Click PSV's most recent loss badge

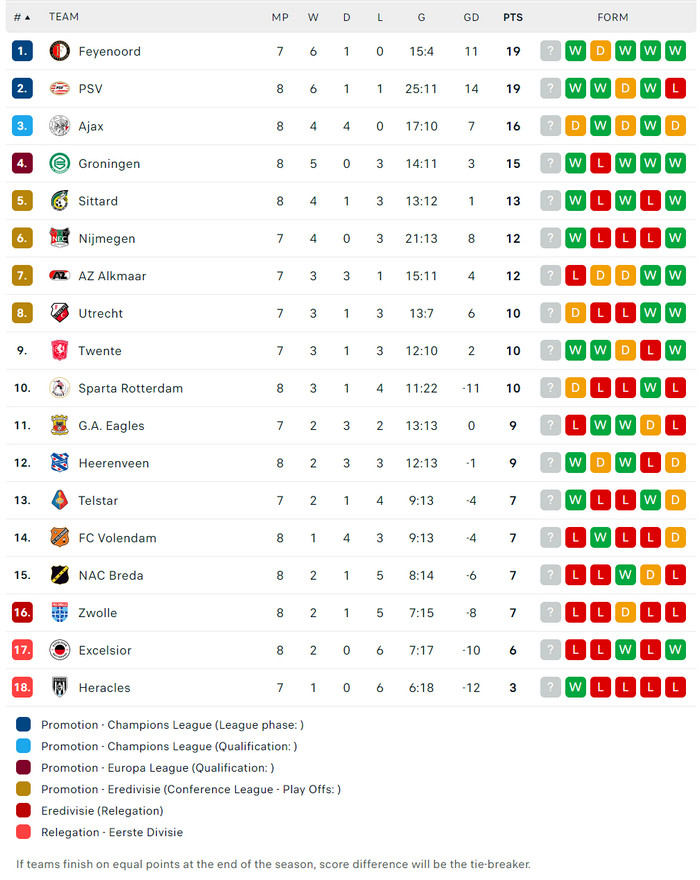click(676, 89)
